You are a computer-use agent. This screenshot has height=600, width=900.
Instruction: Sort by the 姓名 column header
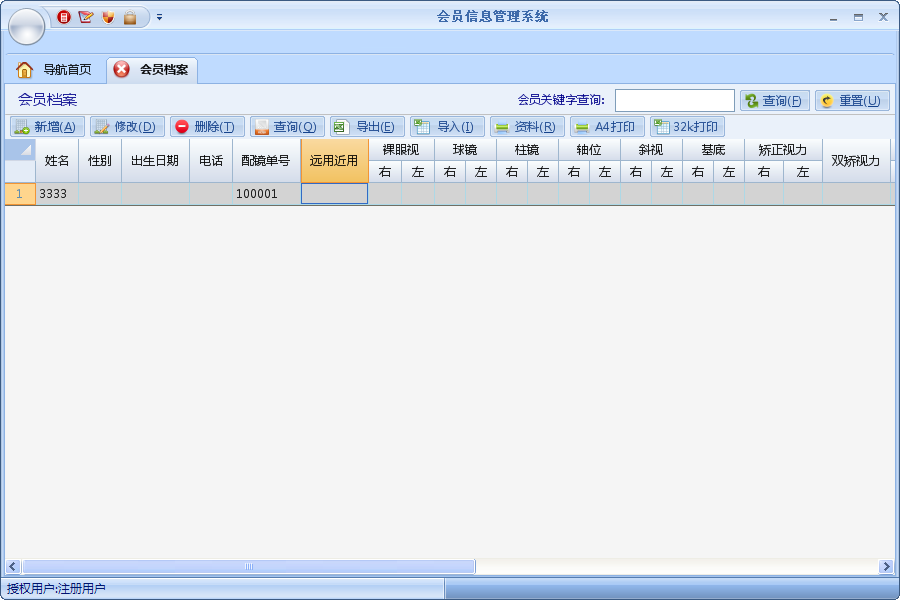[x=57, y=161]
